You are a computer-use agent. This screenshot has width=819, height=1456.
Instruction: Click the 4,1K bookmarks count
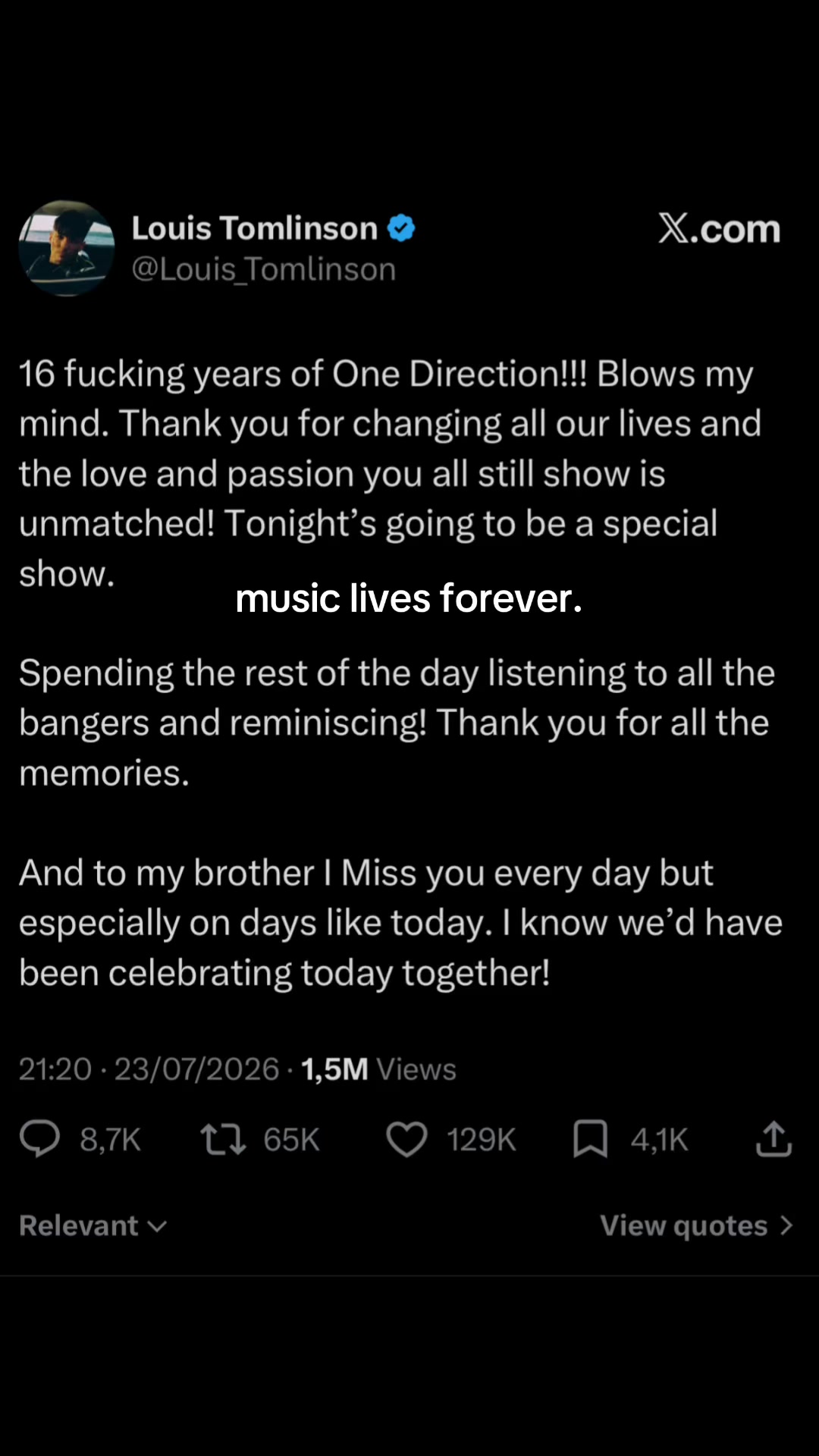point(659,1140)
